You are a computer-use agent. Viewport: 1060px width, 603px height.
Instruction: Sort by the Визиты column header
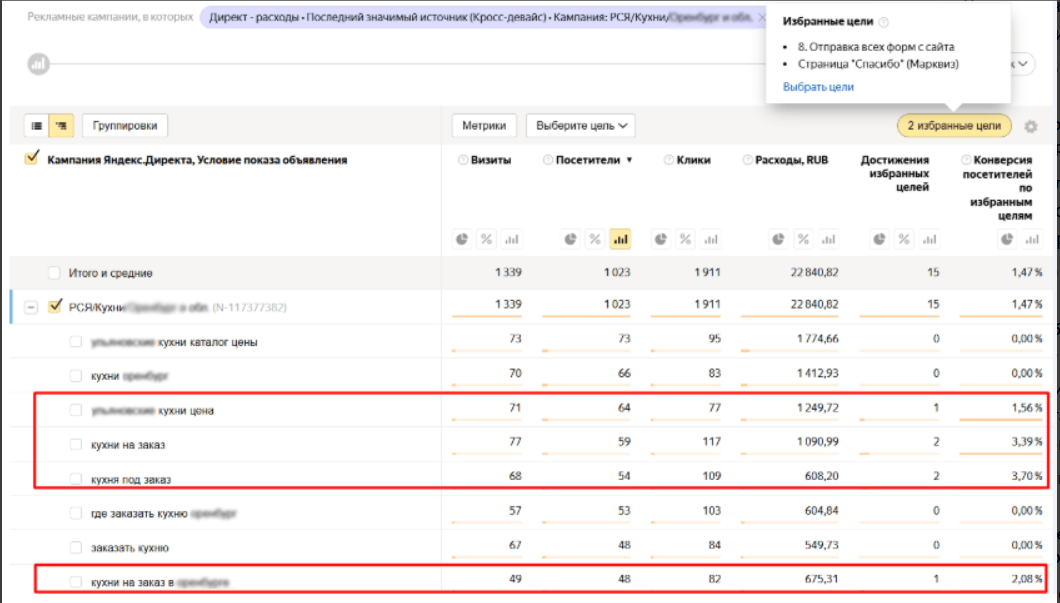(x=491, y=160)
